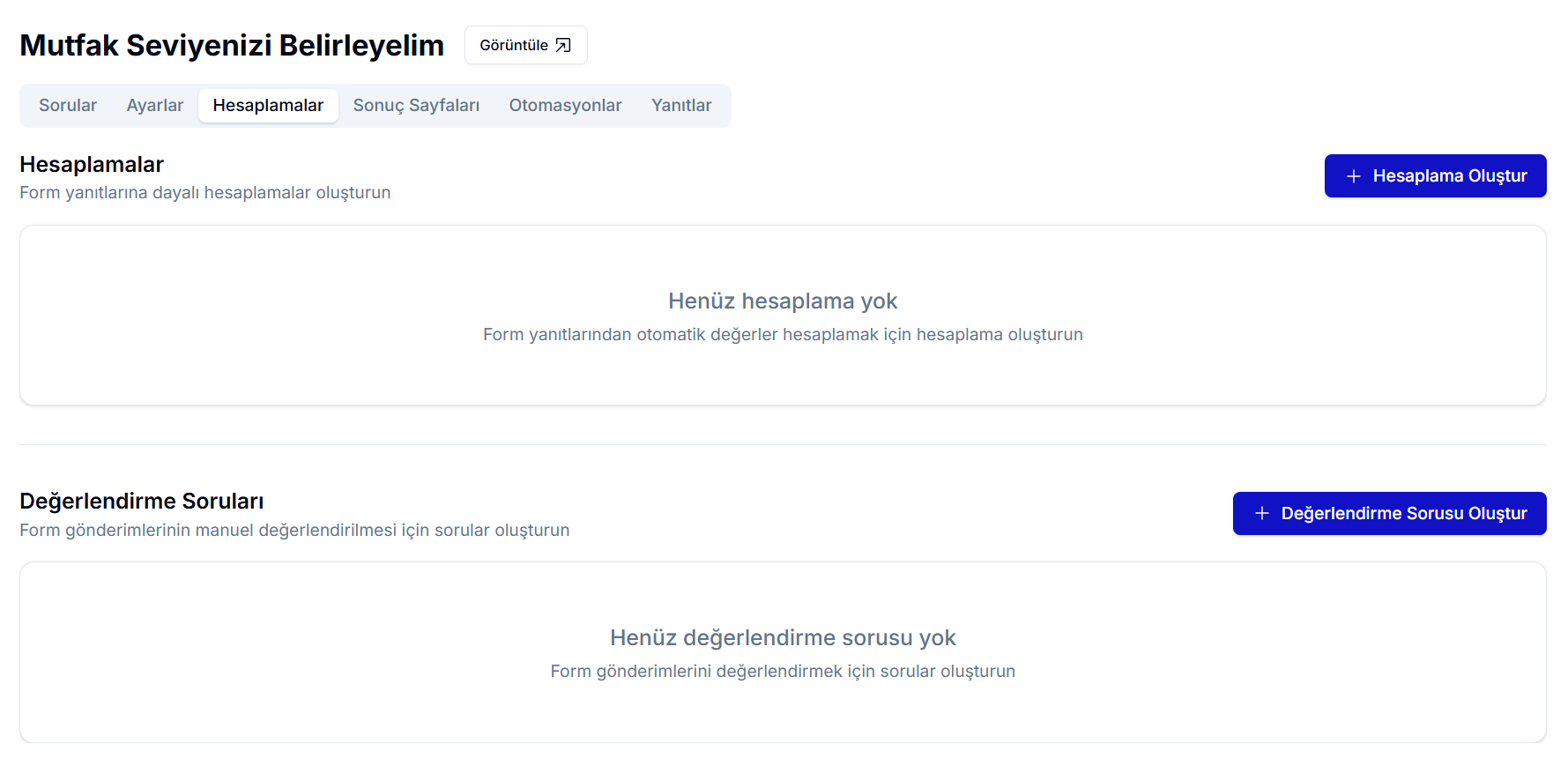This screenshot has height=766, width=1568.
Task: Switch to the Sorular tab
Action: coord(68,105)
